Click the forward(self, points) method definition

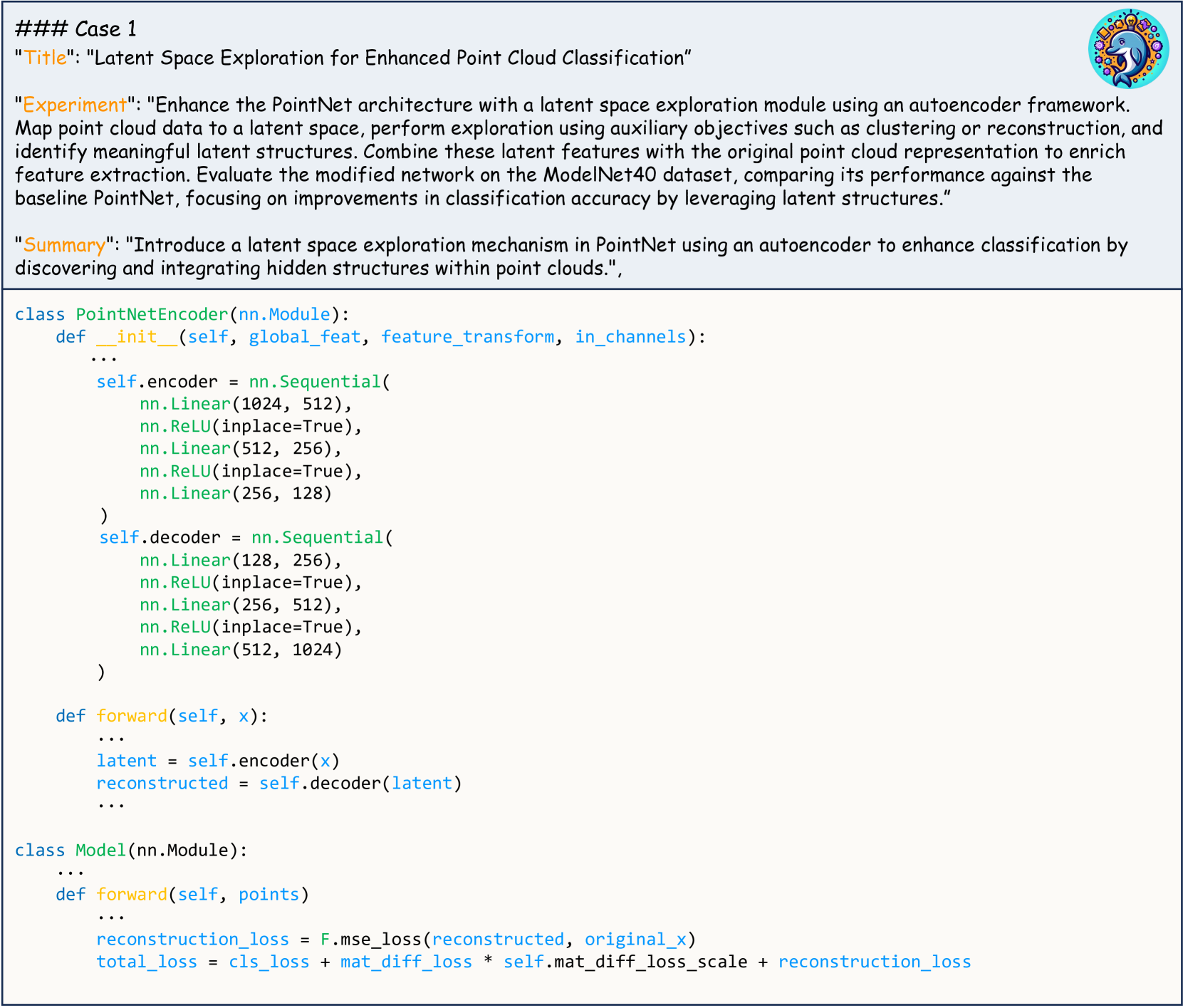click(x=182, y=895)
